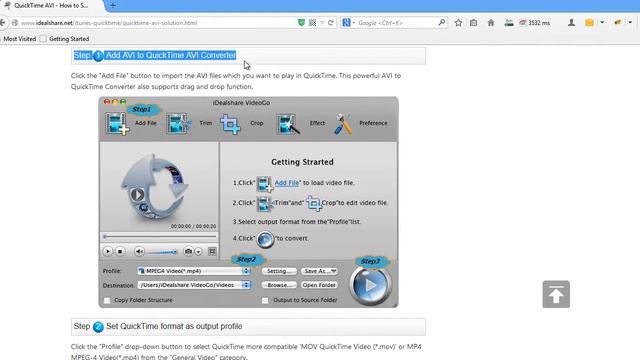Click the heading 'Set QuickTime format as output profile'
Image resolution: width=640 pixels, height=360 pixels.
pos(174,326)
